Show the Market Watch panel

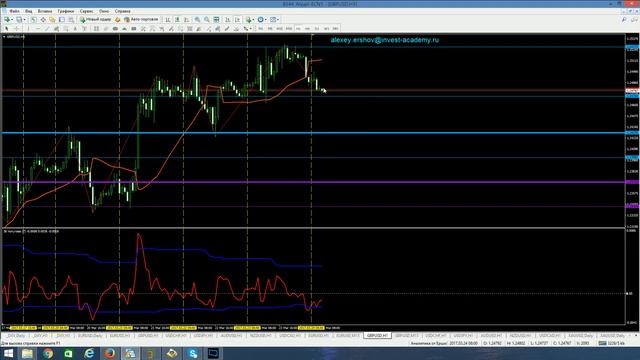pyautogui.click(x=34, y=20)
